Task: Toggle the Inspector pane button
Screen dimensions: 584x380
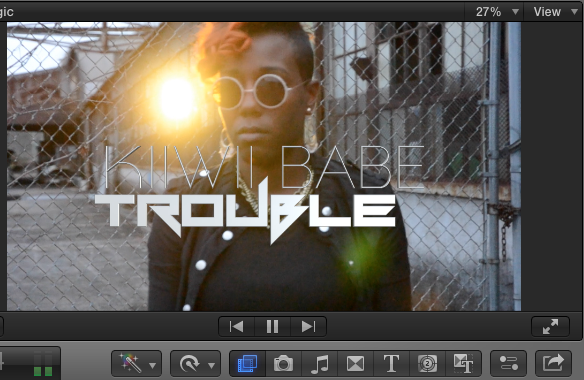Action: [508, 363]
